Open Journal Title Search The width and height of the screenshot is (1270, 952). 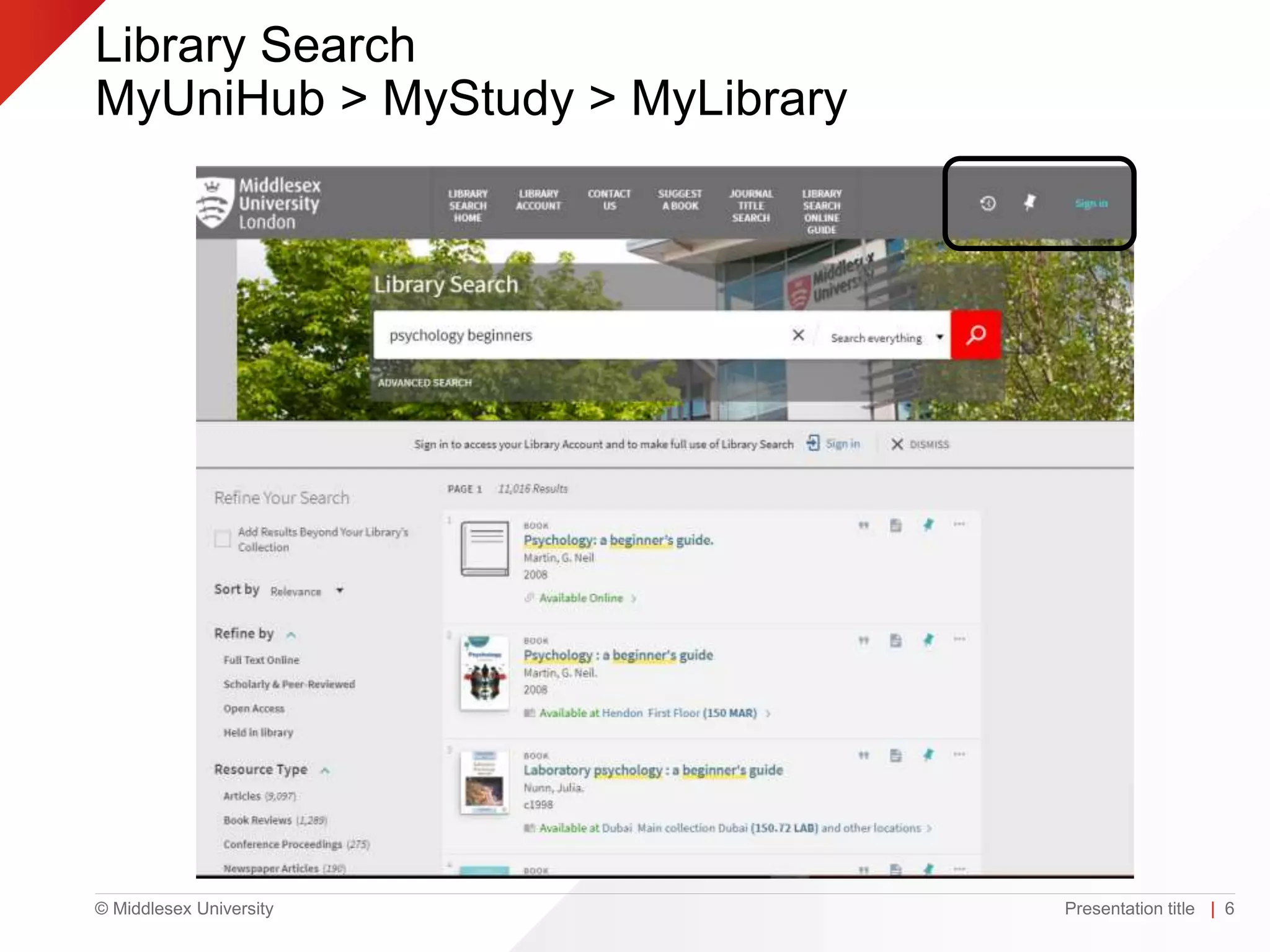(751, 206)
